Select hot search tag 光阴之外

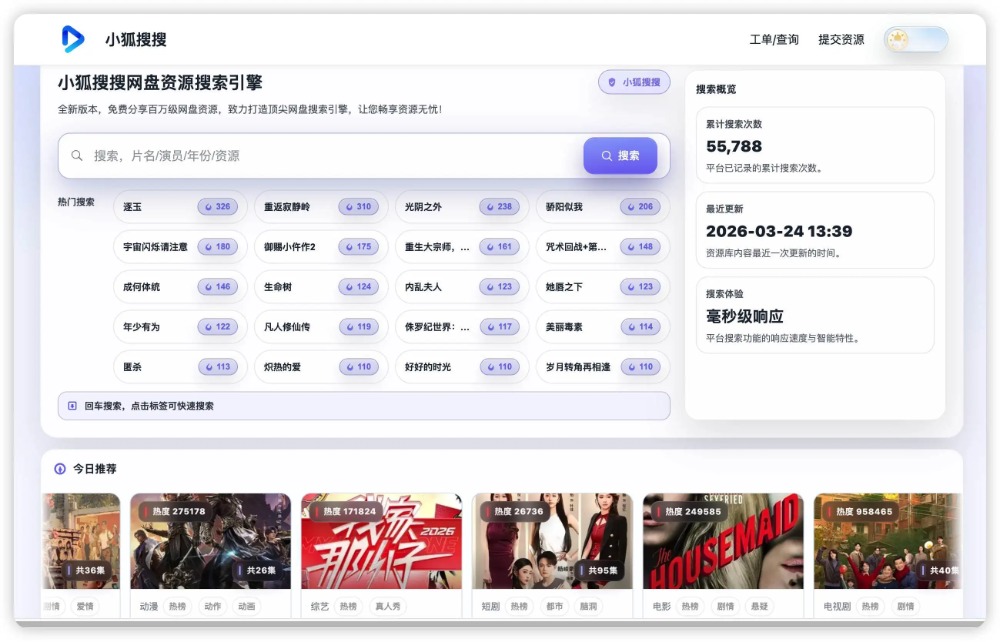point(423,207)
